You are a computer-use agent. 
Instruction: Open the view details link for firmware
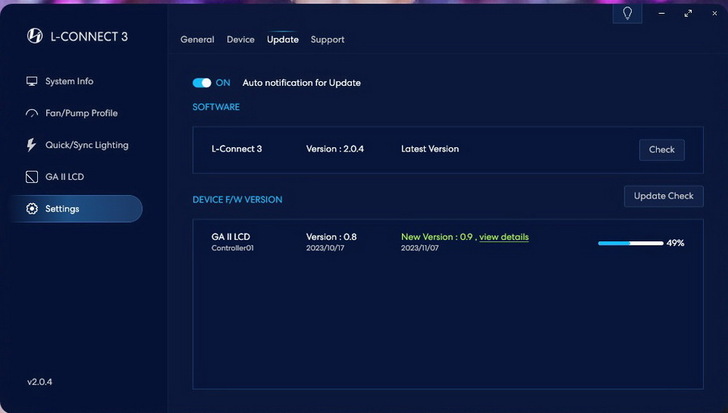coord(504,237)
